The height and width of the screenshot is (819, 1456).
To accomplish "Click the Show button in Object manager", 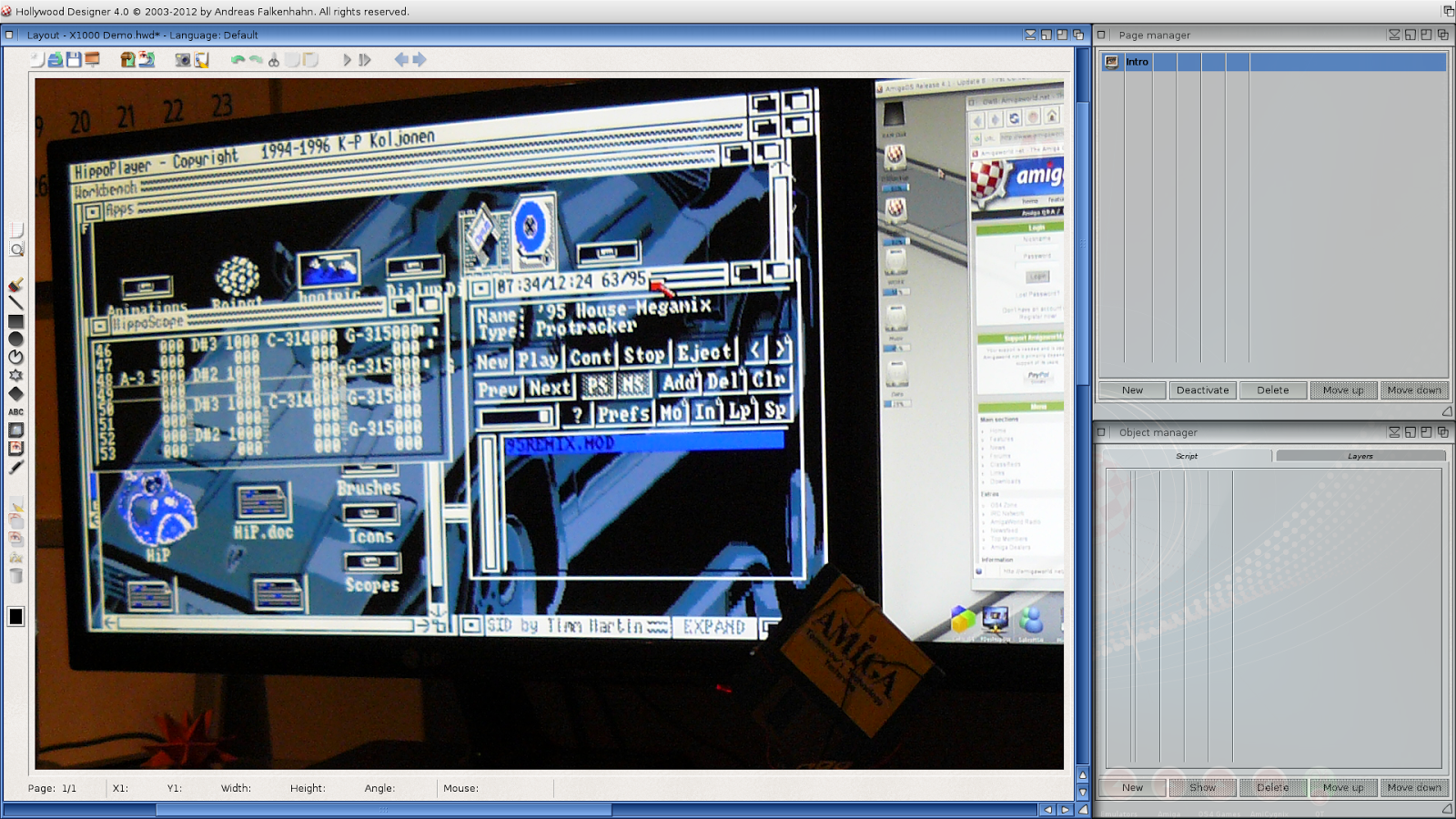I will 1202,788.
